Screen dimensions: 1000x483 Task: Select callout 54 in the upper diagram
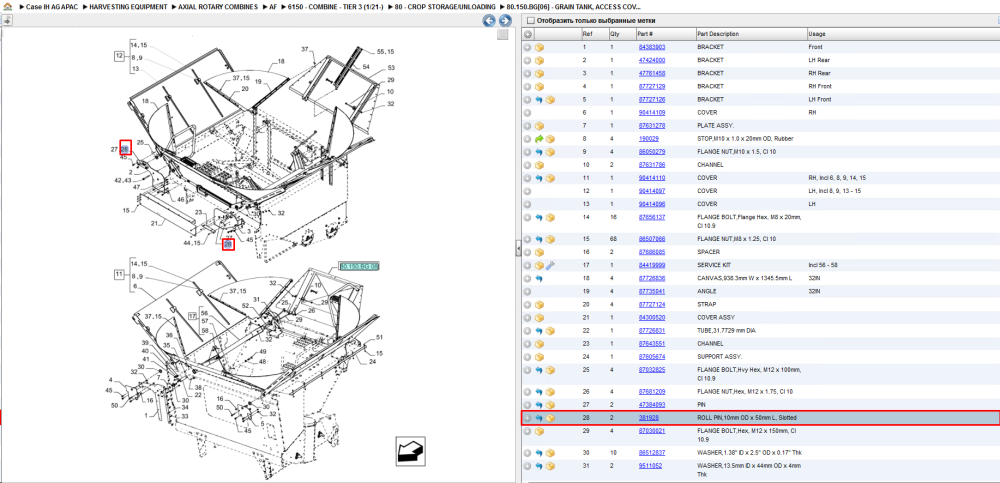pos(366,66)
